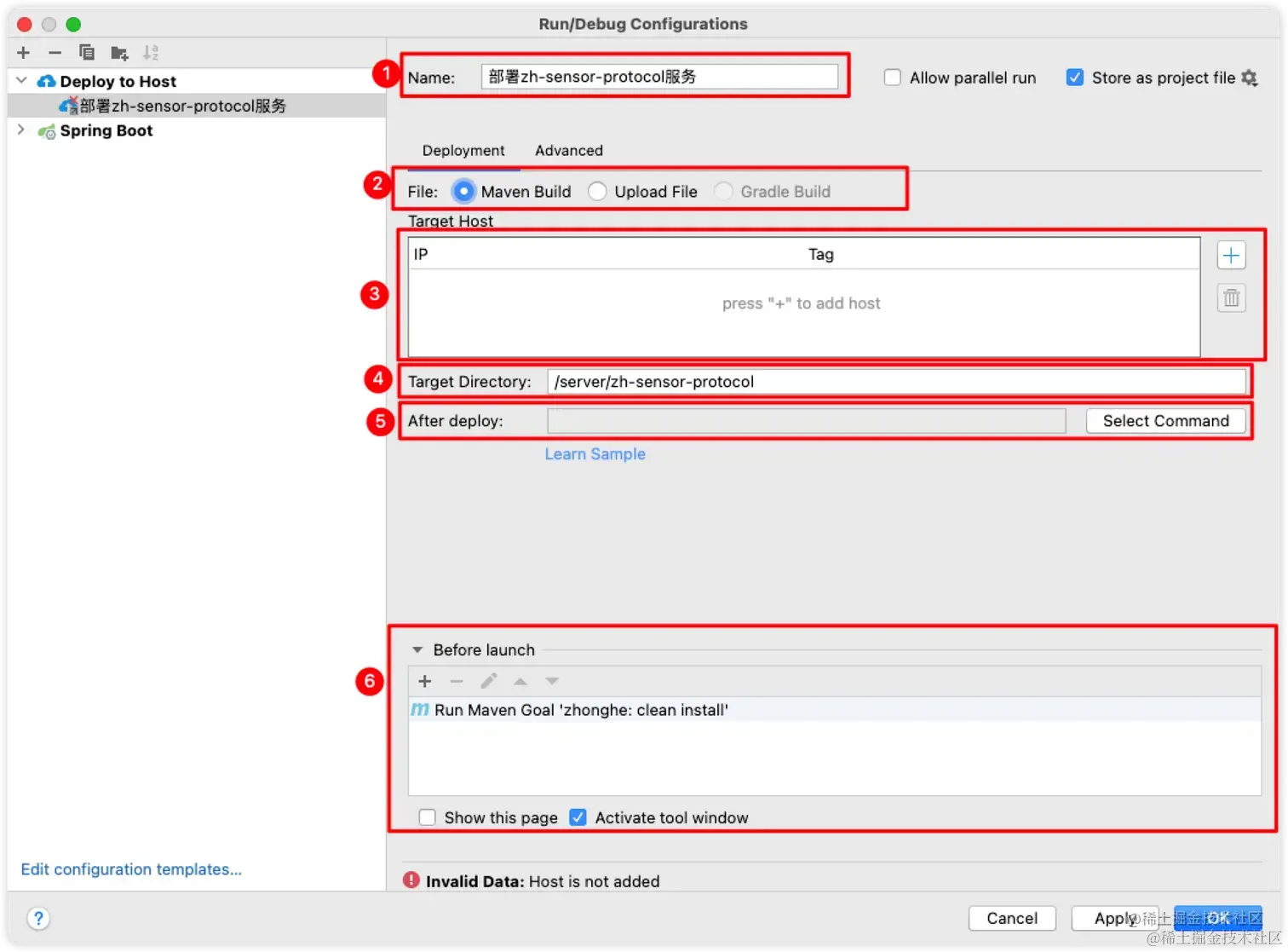Collapse the Before launch section
Screen dimensions: 1288x952
point(417,649)
